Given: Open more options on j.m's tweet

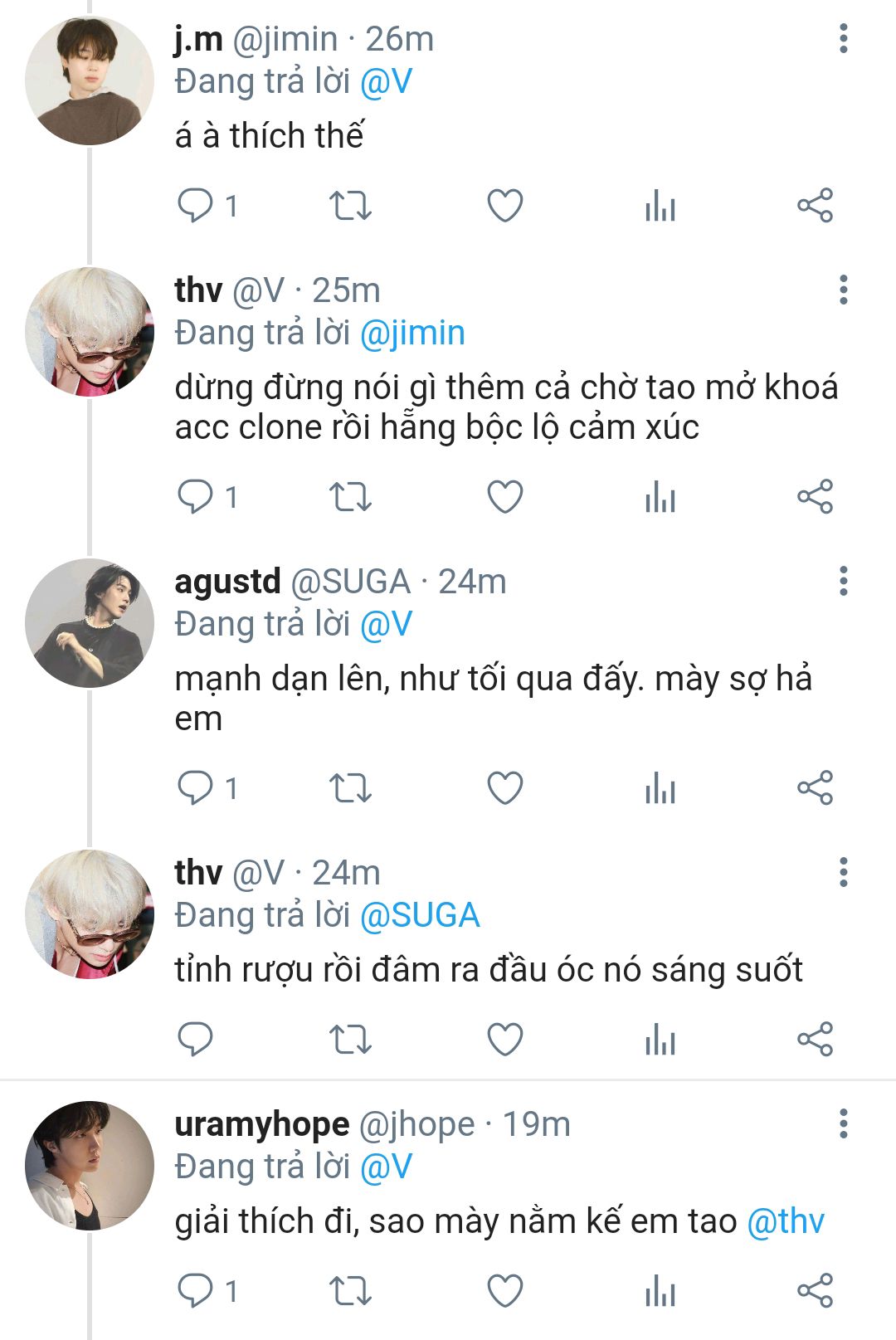Looking at the screenshot, I should (x=843, y=39).
